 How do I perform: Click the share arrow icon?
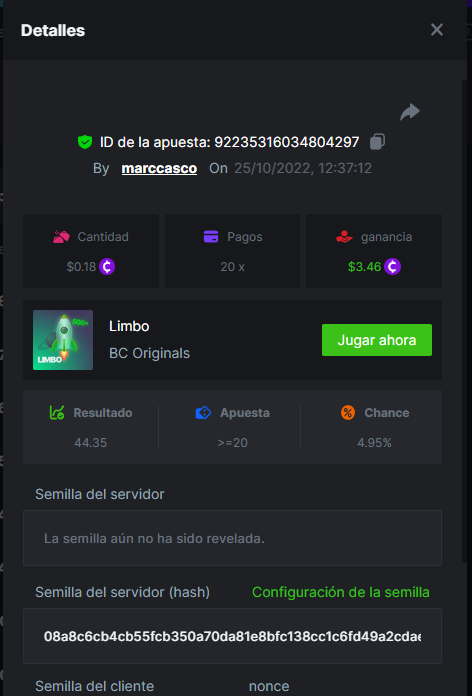410,112
